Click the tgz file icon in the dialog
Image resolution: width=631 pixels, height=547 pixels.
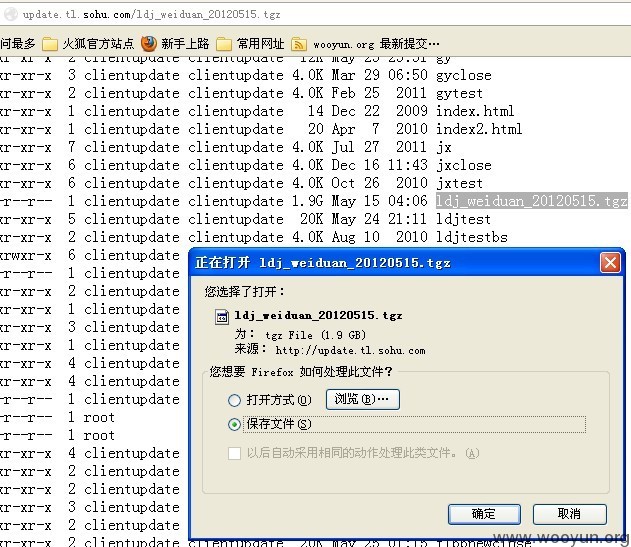tap(222, 316)
